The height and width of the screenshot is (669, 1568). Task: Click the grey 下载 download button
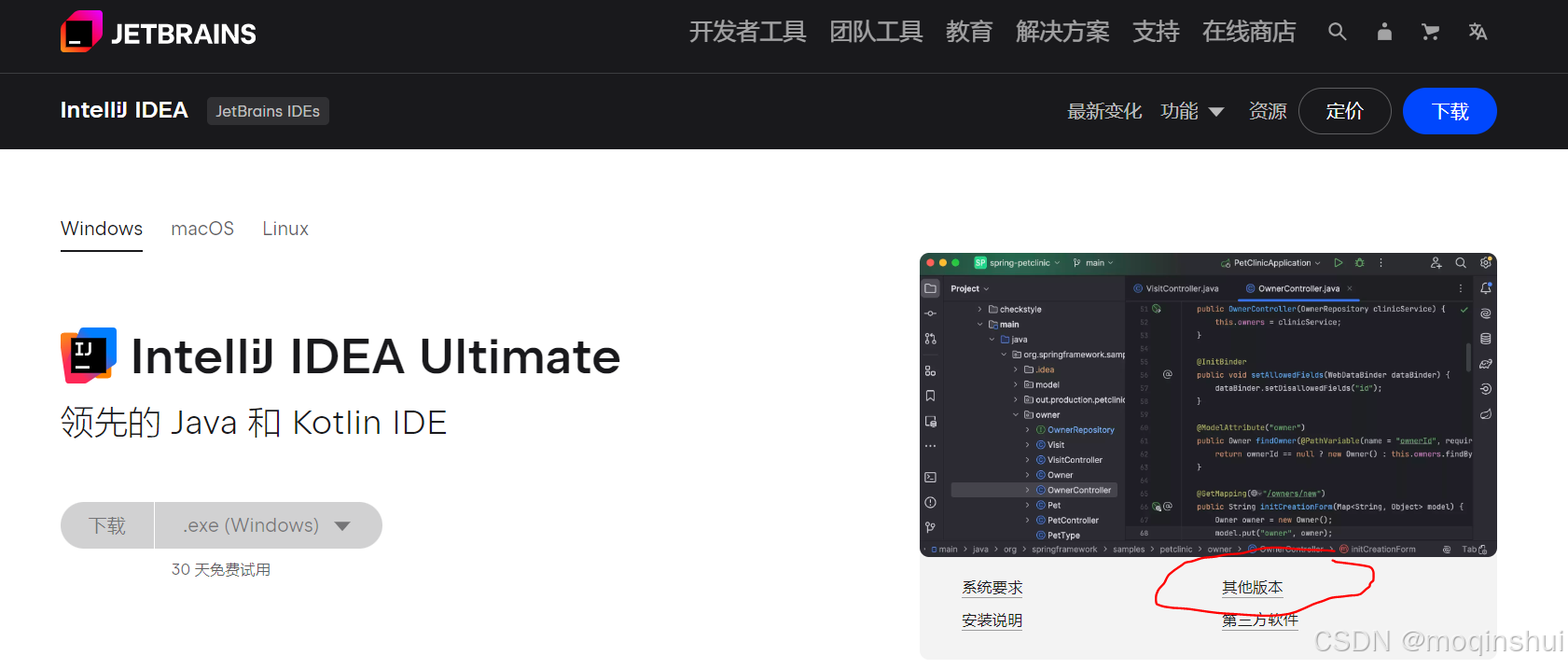pos(107,525)
